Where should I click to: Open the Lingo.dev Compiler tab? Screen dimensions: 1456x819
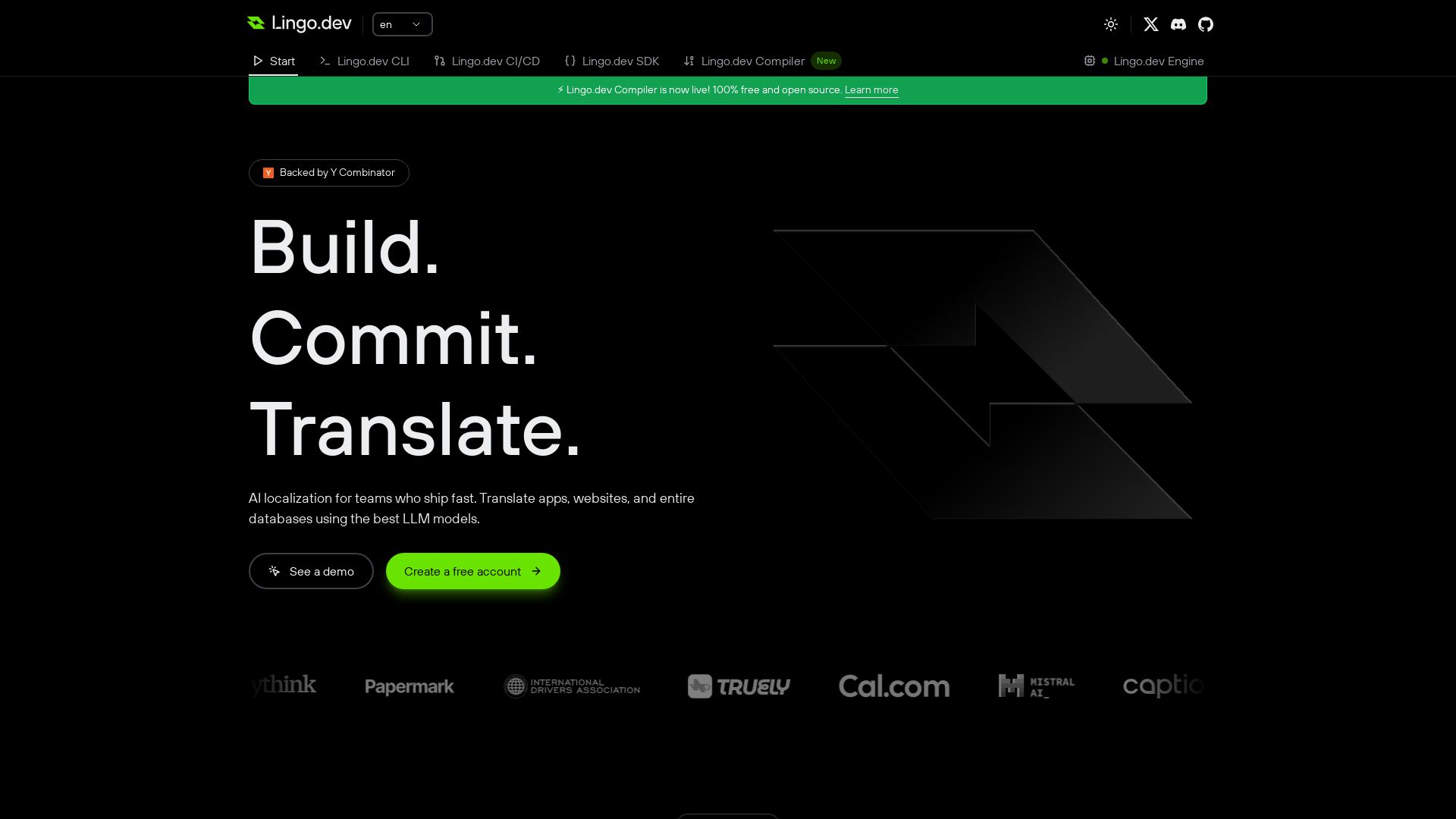[744, 61]
